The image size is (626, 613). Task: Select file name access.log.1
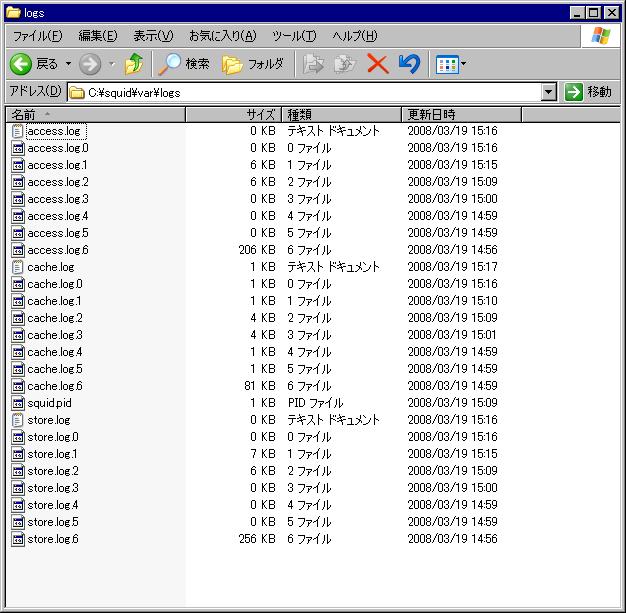[x=57, y=165]
